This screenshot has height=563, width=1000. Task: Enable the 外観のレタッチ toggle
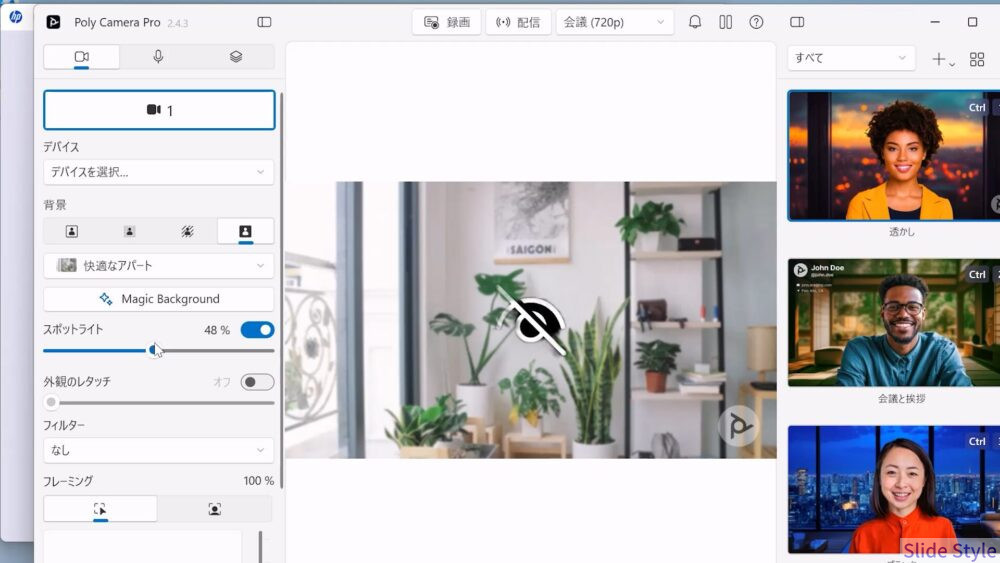click(x=257, y=382)
